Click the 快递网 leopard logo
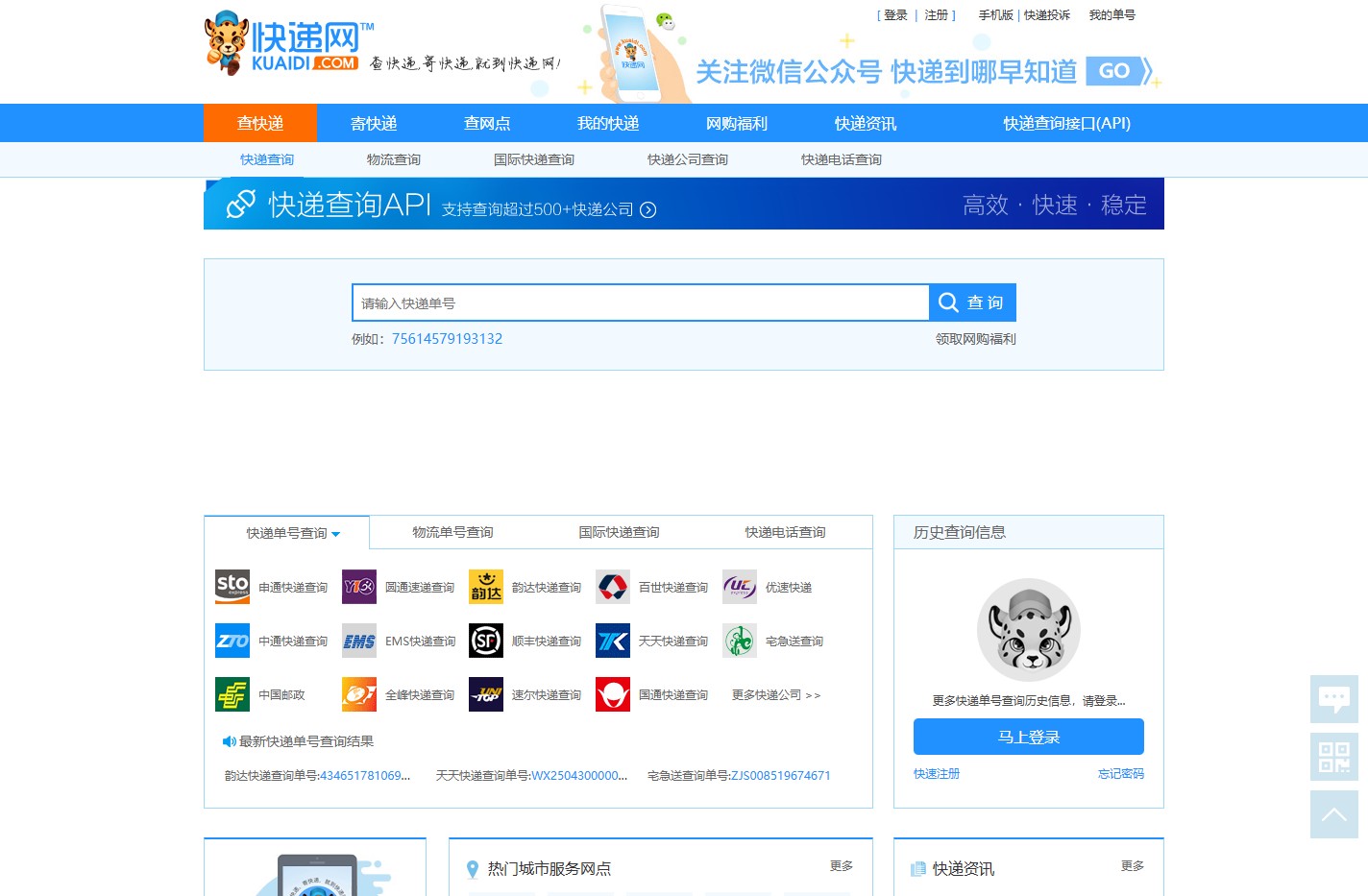Screen dimensions: 1368x896 pyautogui.click(x=288, y=42)
